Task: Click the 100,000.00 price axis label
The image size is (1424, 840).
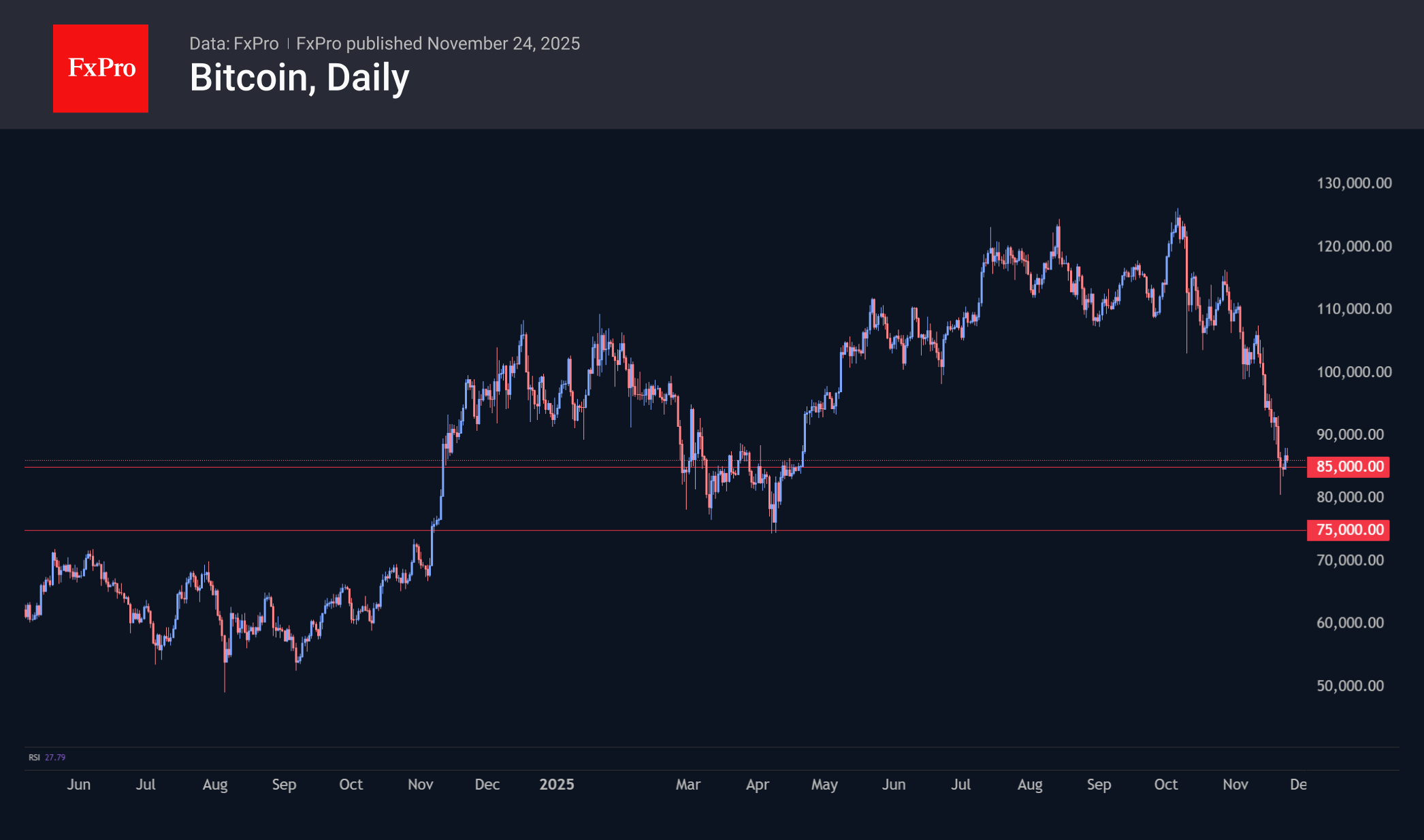Action: [x=1354, y=372]
